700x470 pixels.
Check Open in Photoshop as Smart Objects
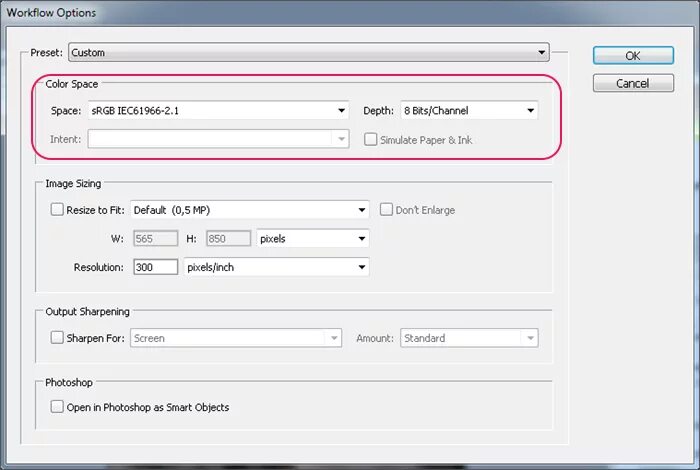pyautogui.click(x=57, y=407)
